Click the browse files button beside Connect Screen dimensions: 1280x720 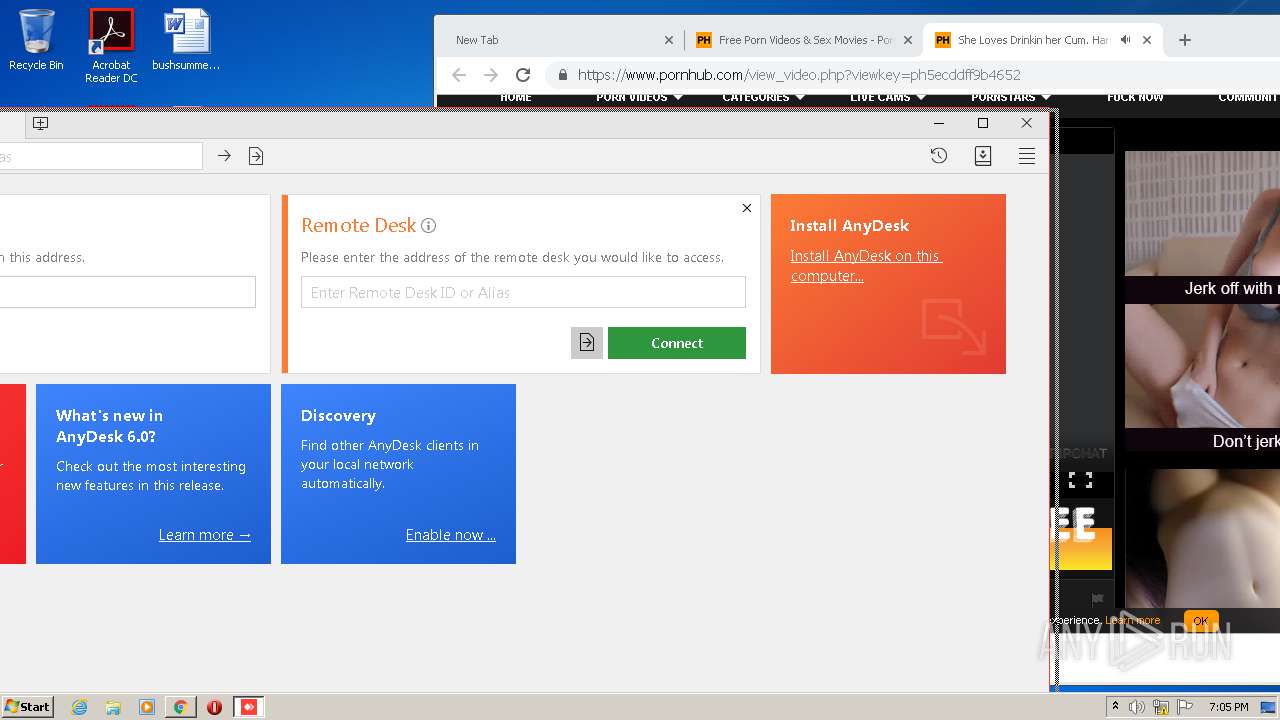click(x=587, y=343)
